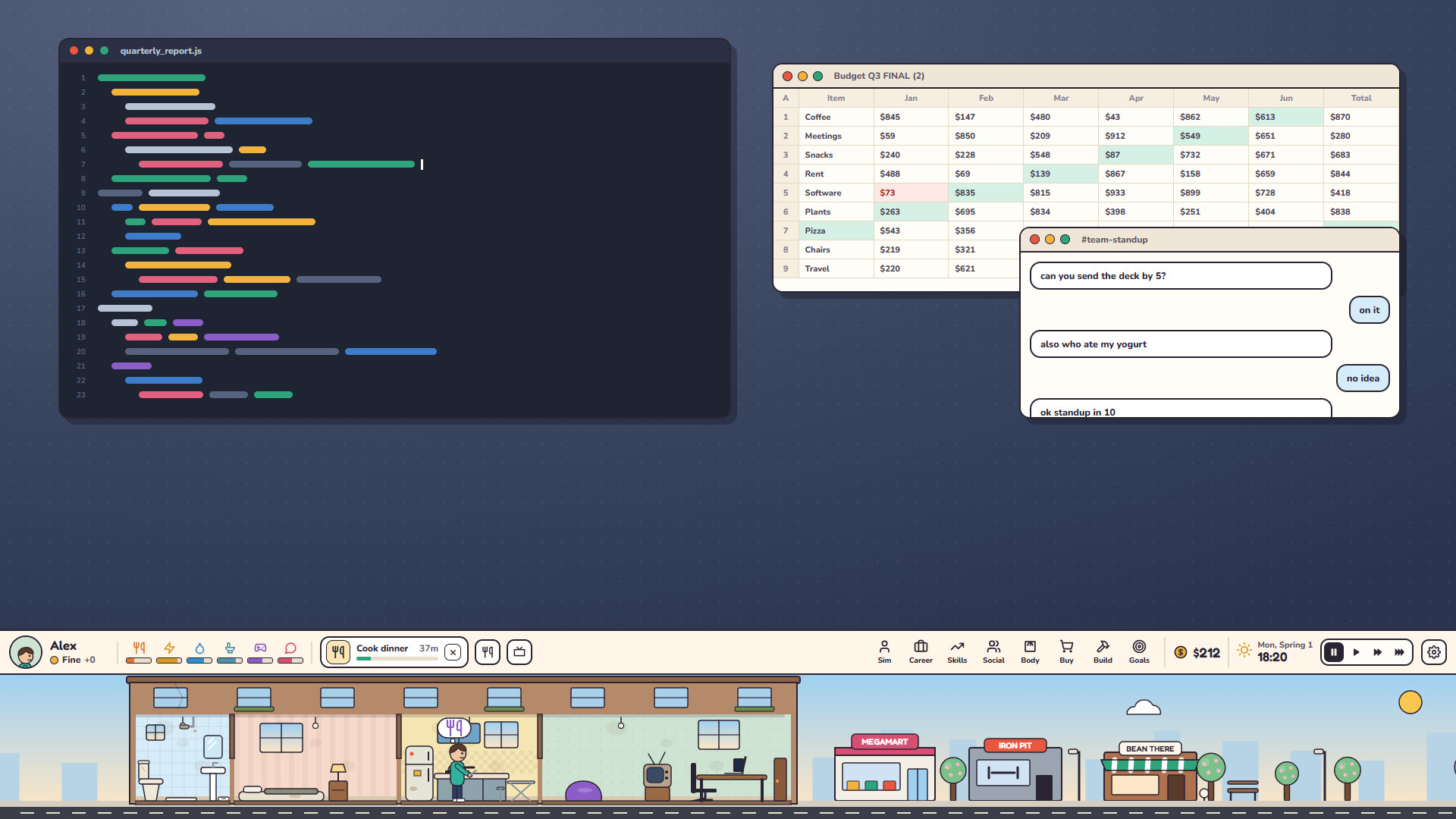Open the Sim panel
This screenshot has width=1456, height=819.
click(x=884, y=652)
